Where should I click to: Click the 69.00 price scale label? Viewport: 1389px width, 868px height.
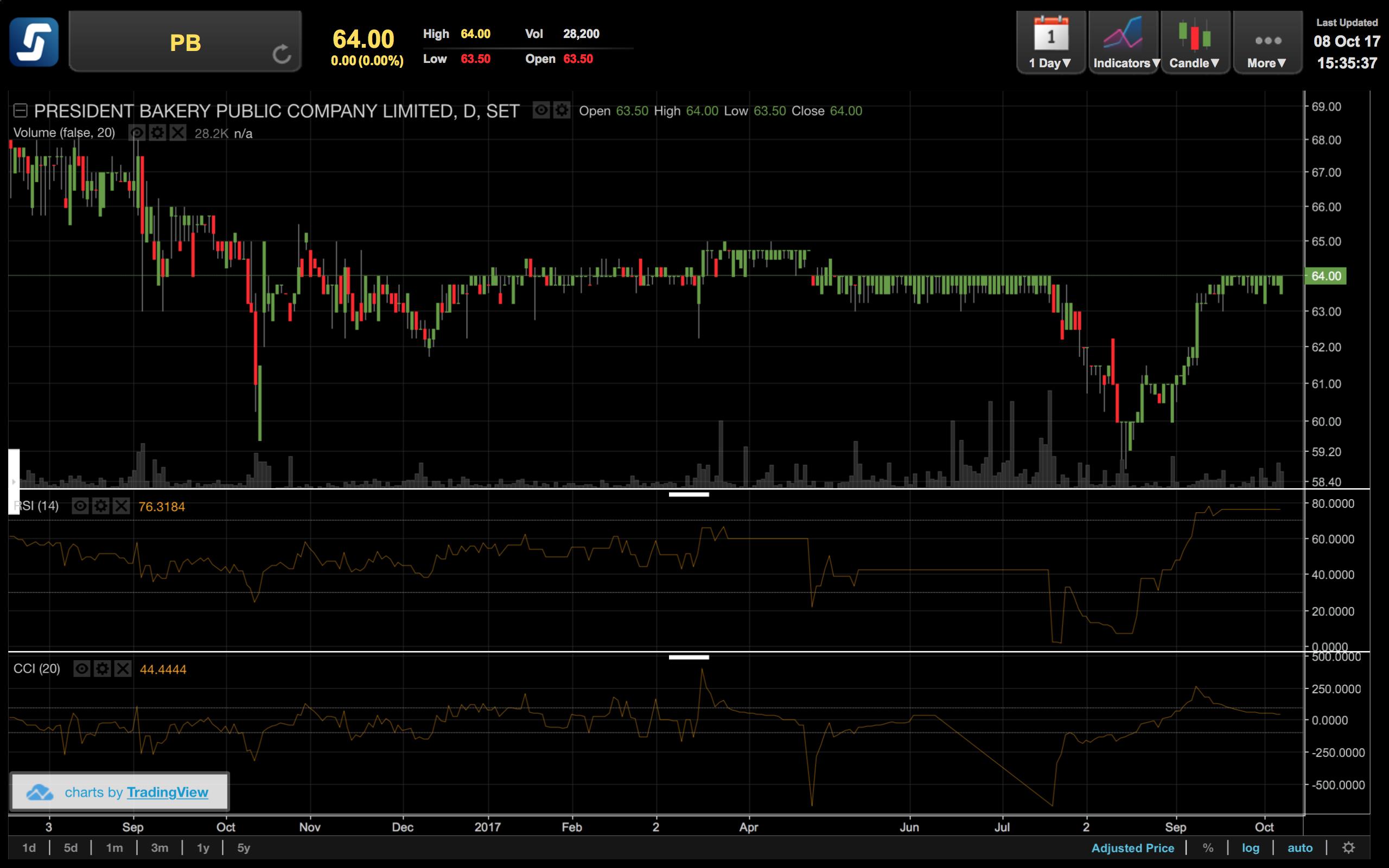[x=1327, y=107]
